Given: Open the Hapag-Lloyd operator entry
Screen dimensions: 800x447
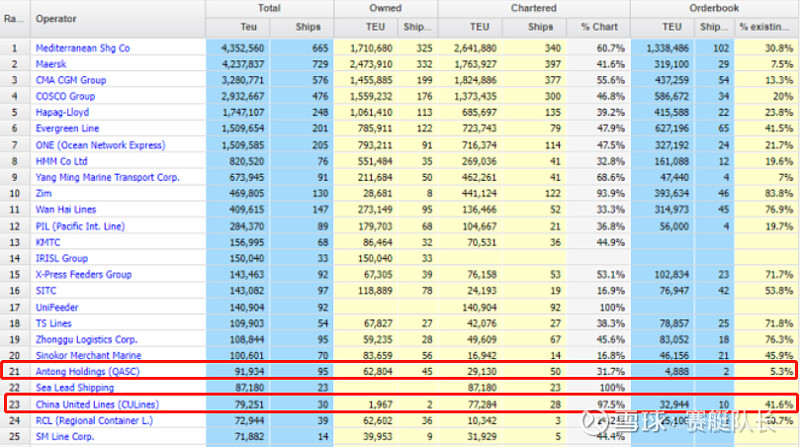Looking at the screenshot, I should click(x=64, y=113).
